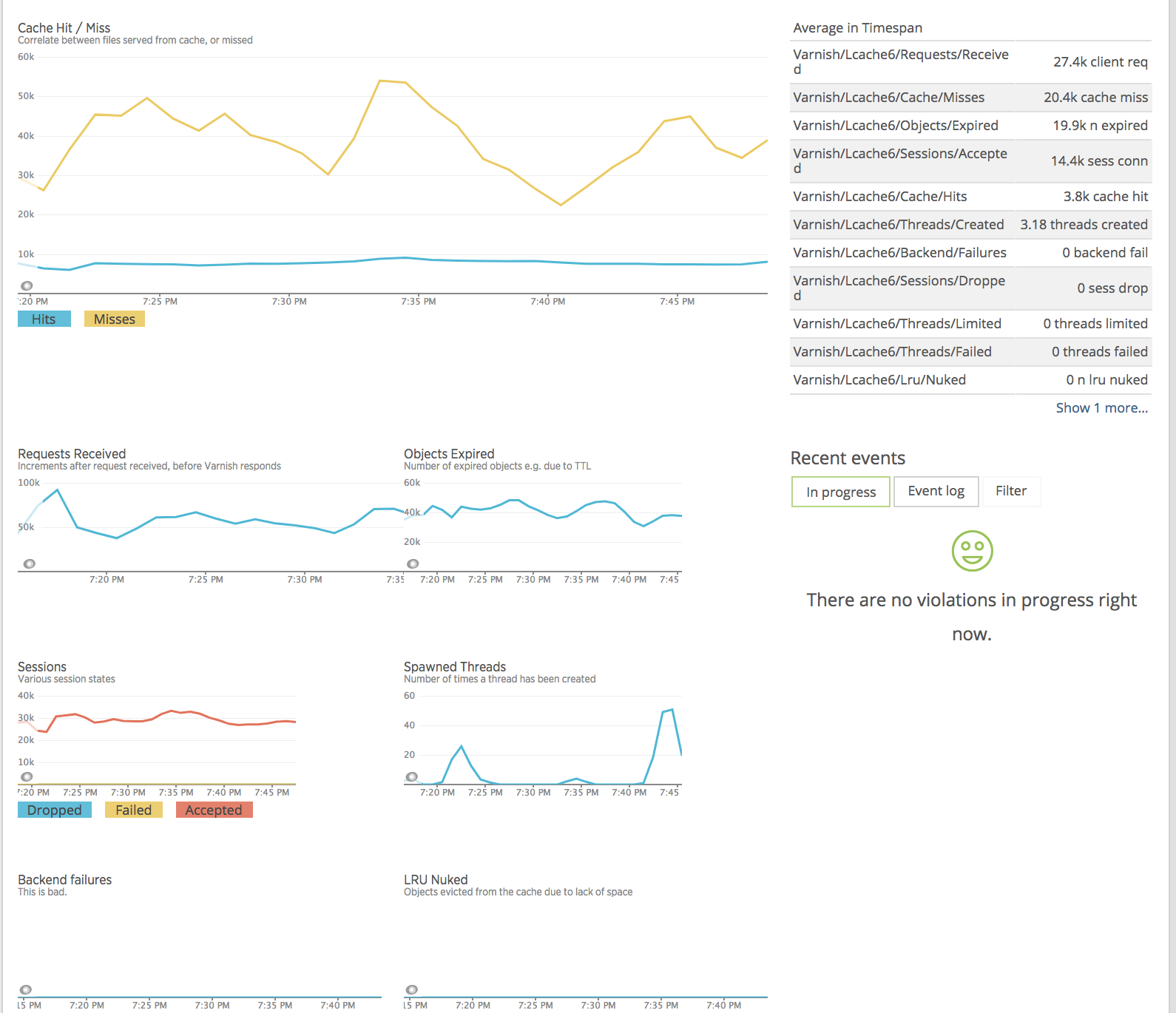
Task: Click the gray marker in Objects Expired chart
Action: click(413, 564)
